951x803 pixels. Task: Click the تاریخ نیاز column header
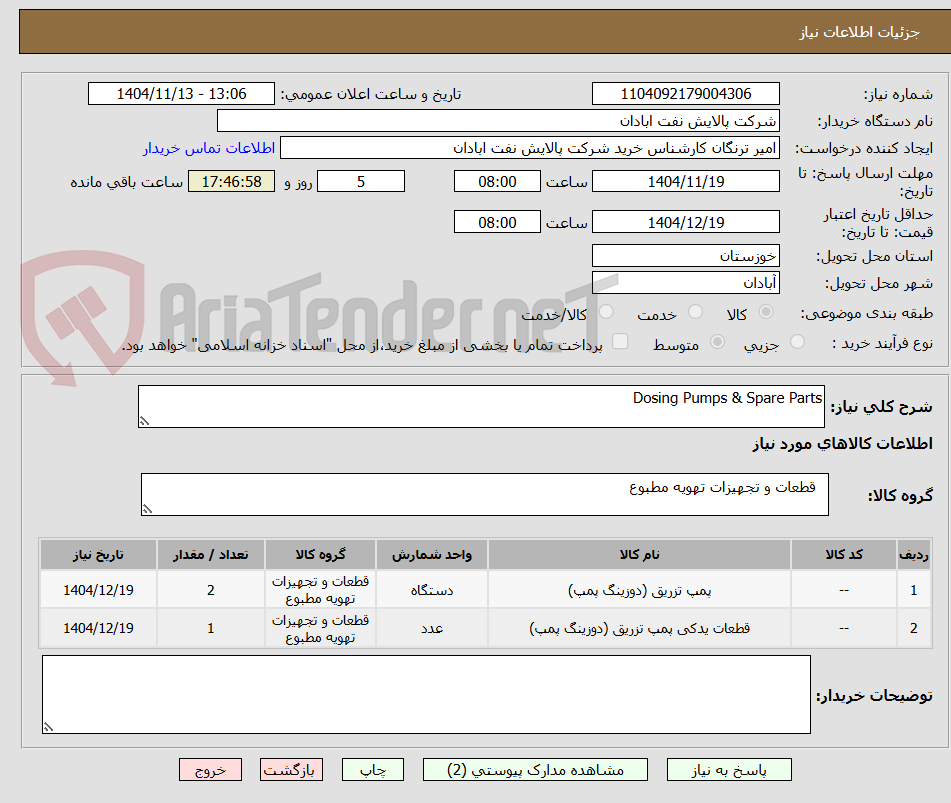click(98, 554)
